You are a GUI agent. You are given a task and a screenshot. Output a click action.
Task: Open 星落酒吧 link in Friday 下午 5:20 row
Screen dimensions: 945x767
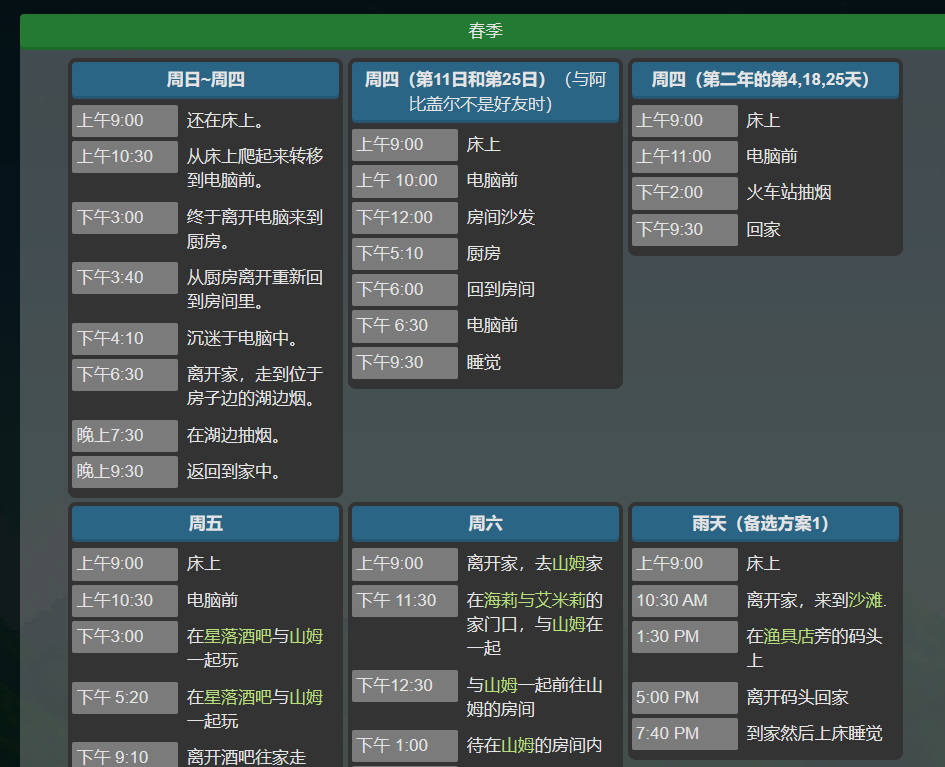(237, 697)
